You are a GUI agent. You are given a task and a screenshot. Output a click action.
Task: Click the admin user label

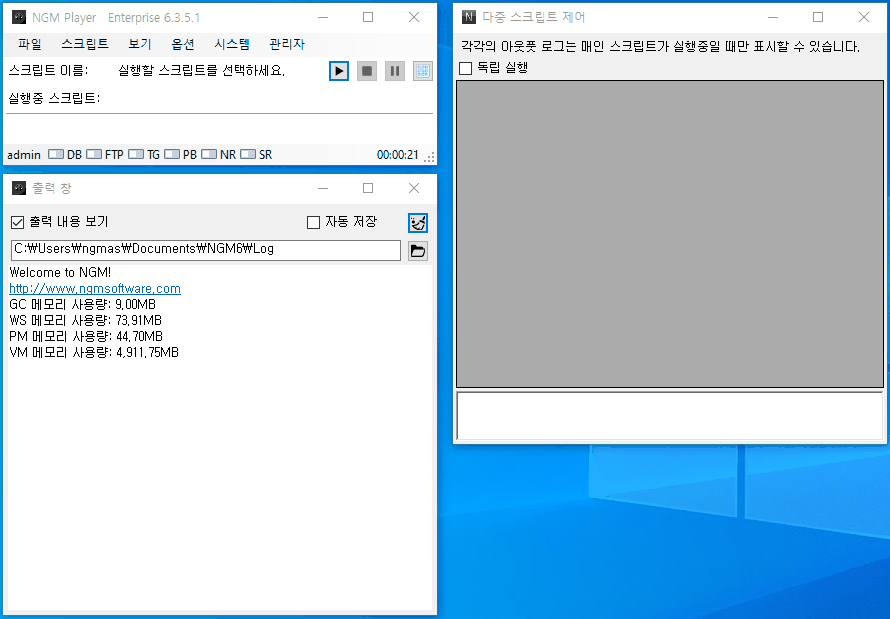point(24,154)
